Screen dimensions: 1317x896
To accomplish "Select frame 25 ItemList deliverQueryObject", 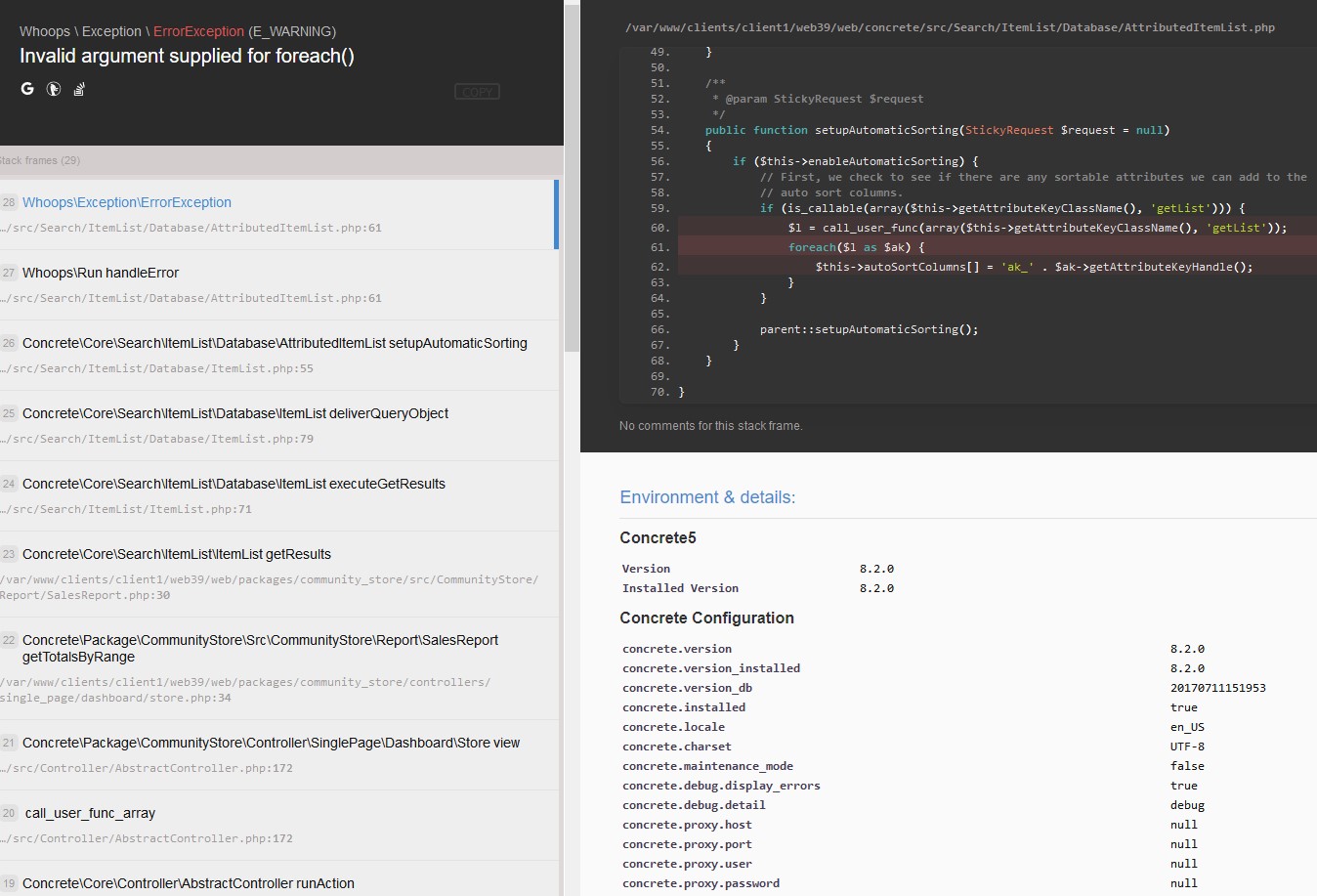I will tap(234, 413).
